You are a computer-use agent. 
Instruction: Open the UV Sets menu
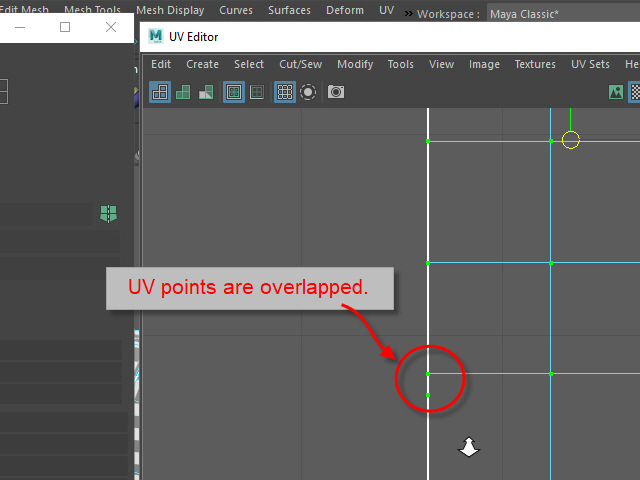coord(590,64)
